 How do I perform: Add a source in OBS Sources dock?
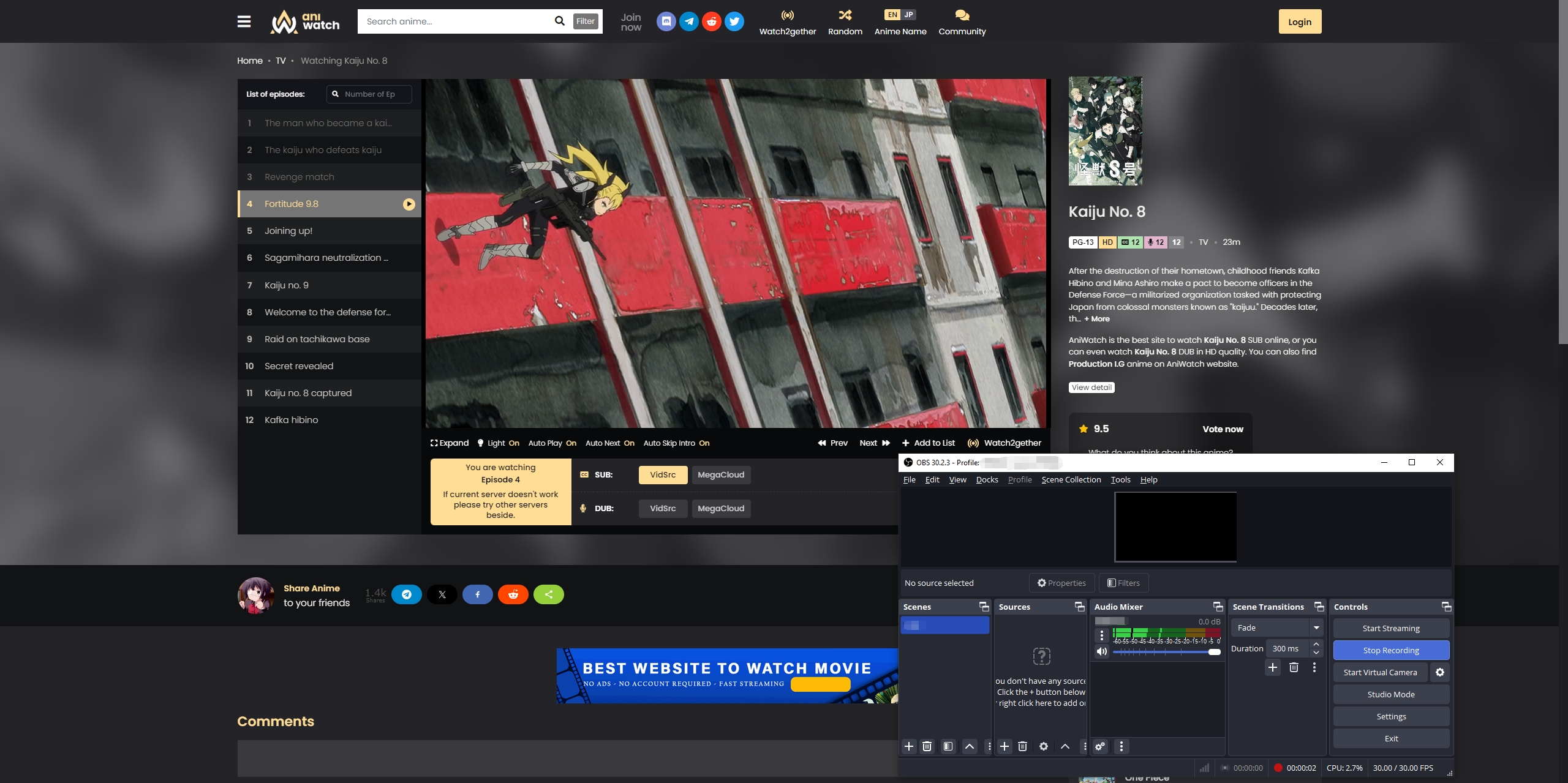tap(1005, 746)
